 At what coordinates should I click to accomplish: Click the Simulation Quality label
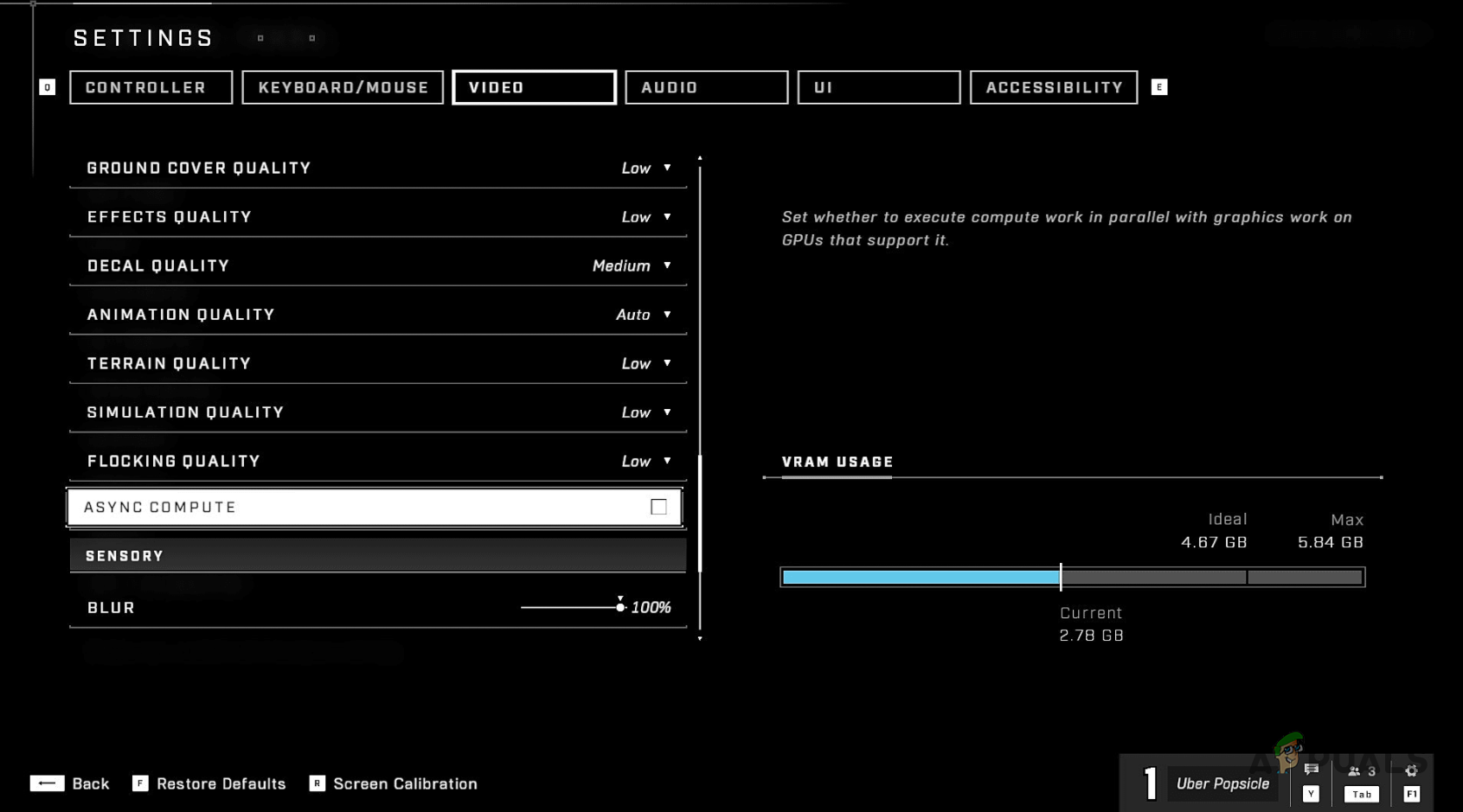coord(185,412)
